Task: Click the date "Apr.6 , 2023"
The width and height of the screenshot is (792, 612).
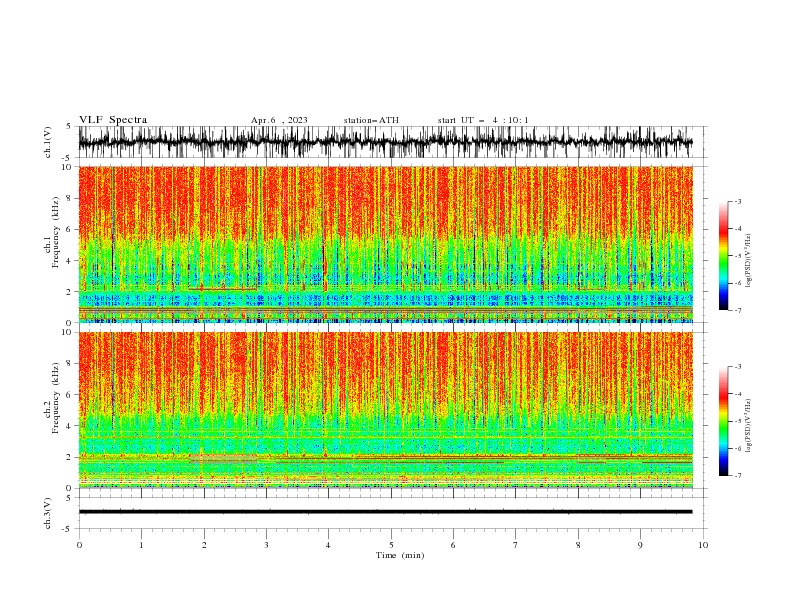Action: click(279, 120)
